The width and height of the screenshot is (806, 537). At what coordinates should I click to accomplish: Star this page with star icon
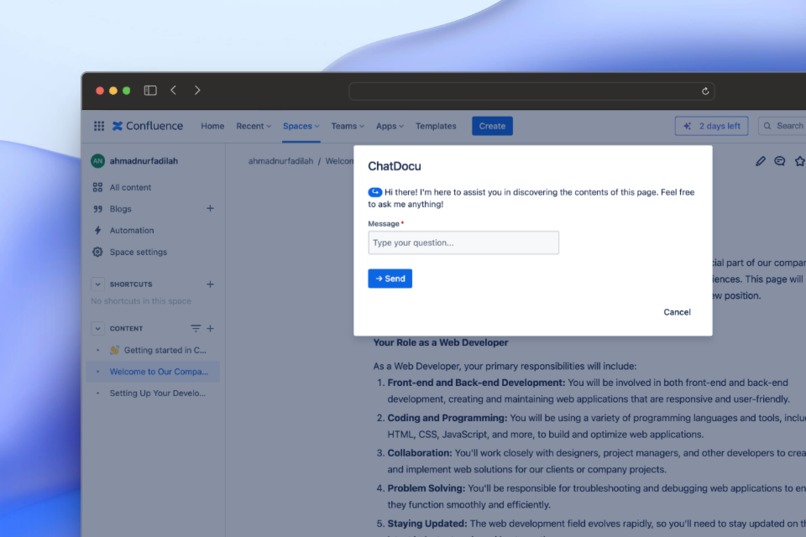coord(800,161)
